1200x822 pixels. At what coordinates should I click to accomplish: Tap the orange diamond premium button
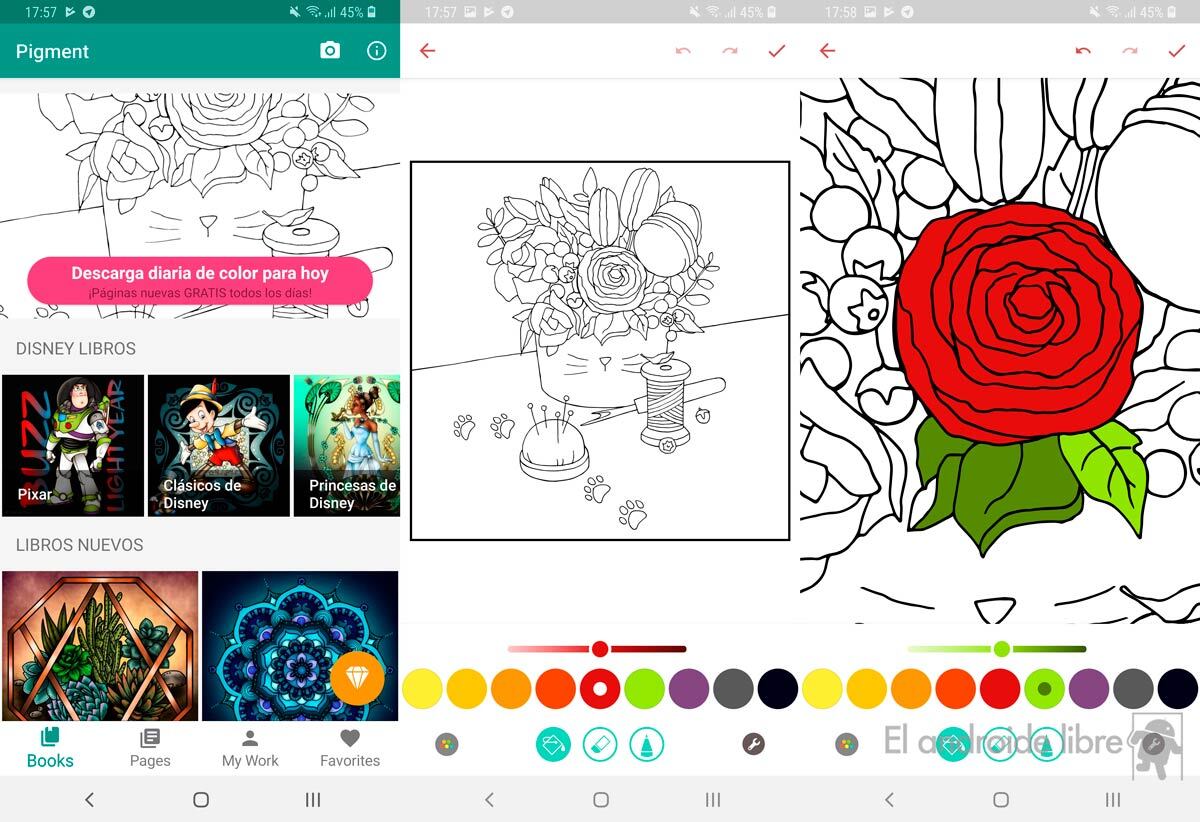[x=357, y=678]
